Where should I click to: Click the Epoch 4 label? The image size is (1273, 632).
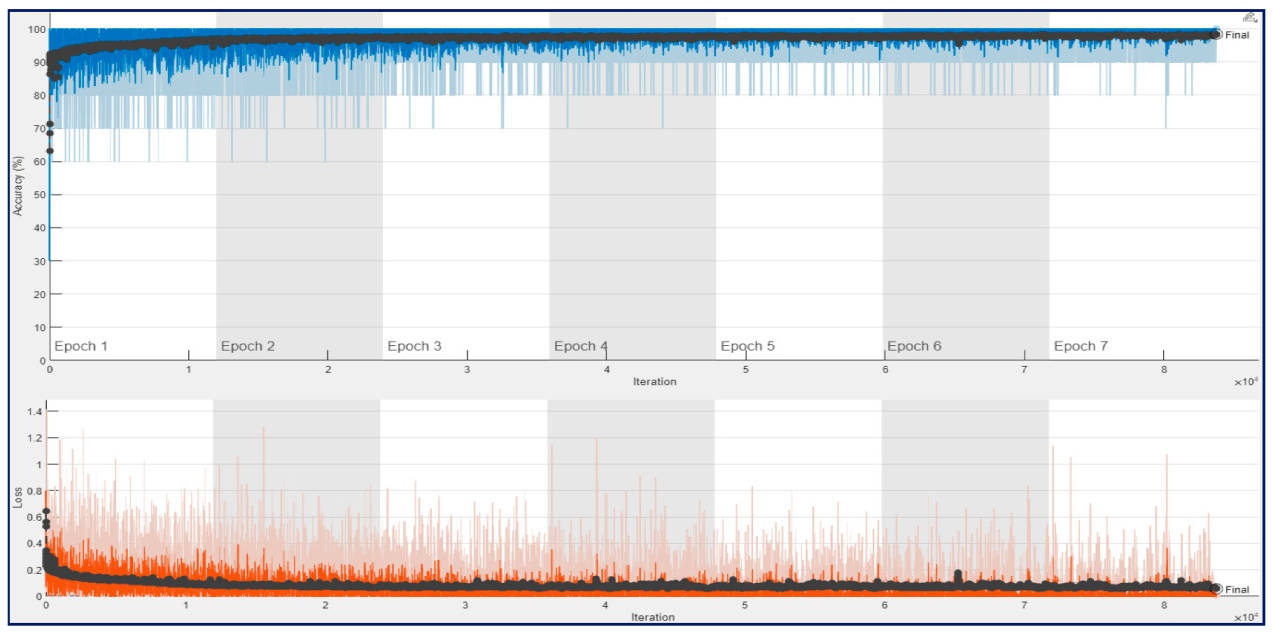[582, 345]
